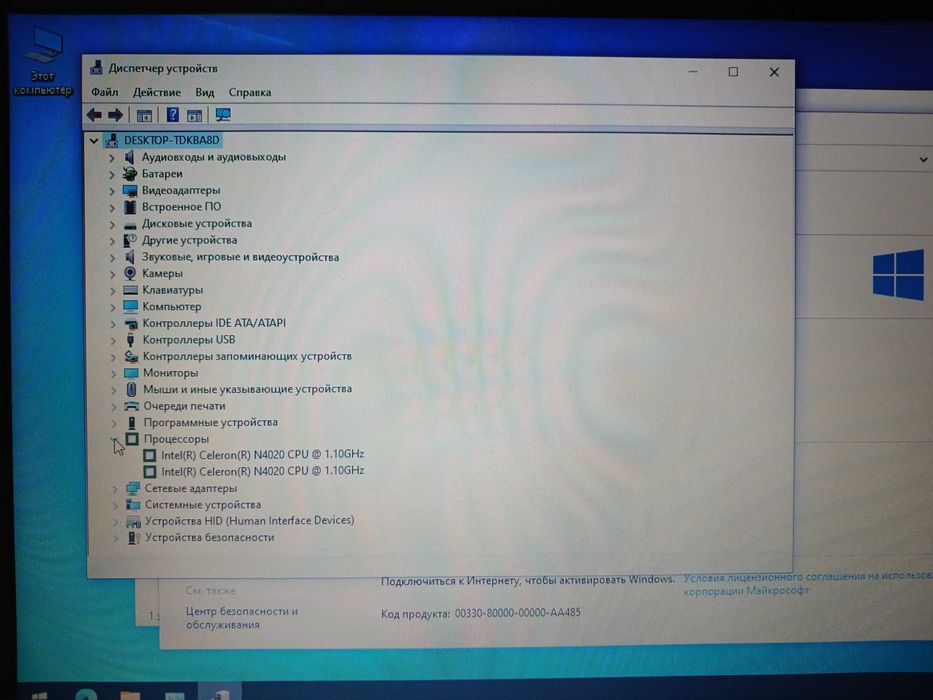Screen dimensions: 933x700
Task: Select the Камеры label
Action: tap(162, 273)
